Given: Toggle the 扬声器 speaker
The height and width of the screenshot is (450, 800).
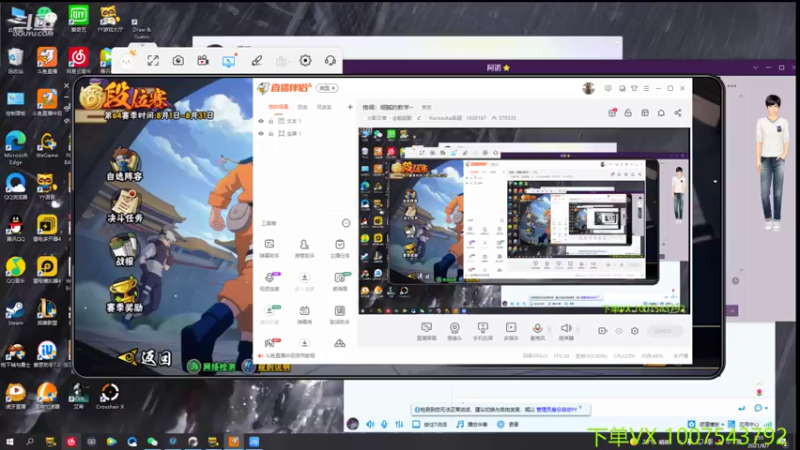Looking at the screenshot, I should [x=566, y=331].
